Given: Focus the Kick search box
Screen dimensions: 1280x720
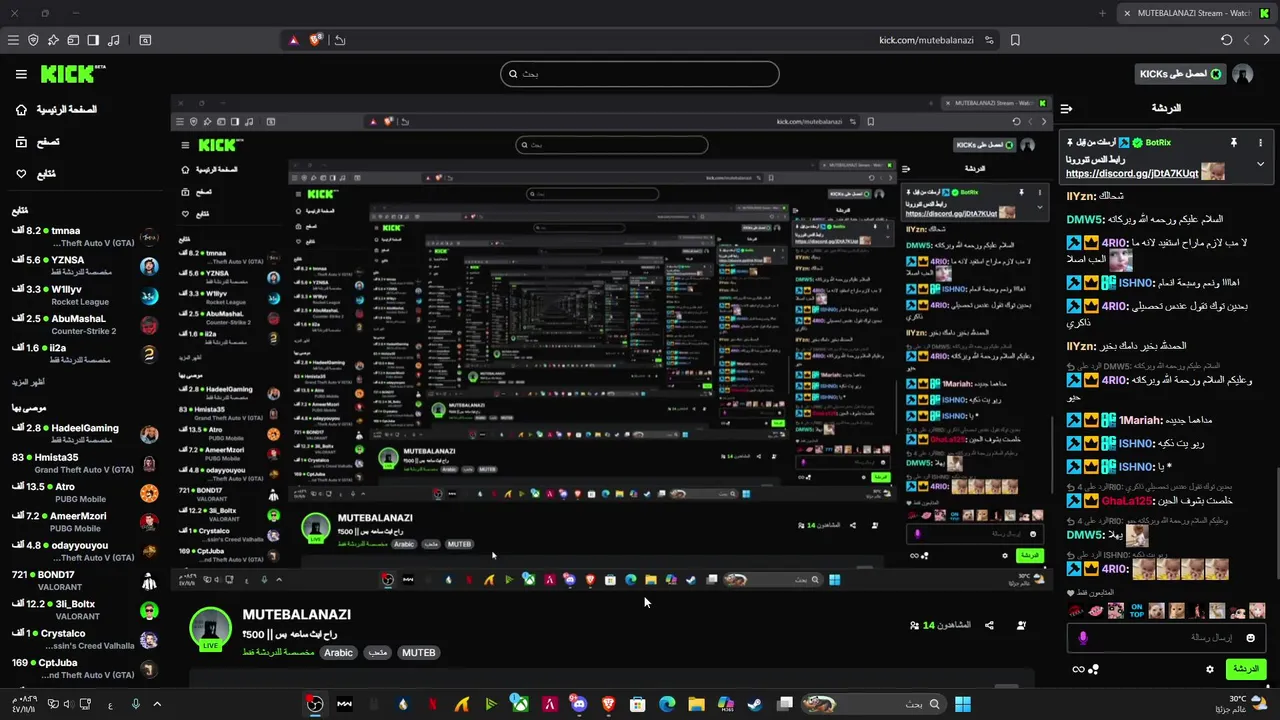Looking at the screenshot, I should pos(640,74).
